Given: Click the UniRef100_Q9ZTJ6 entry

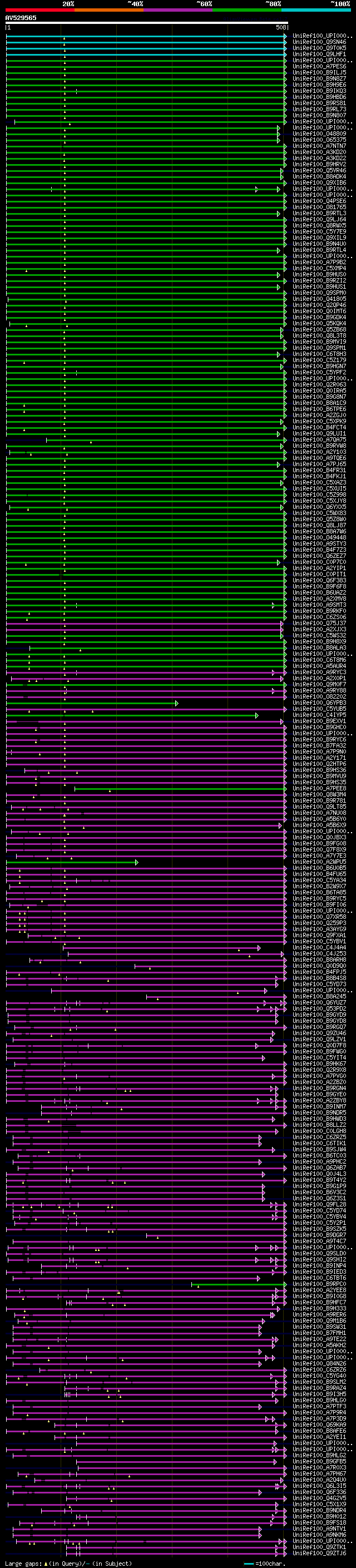Looking at the screenshot, I should click(319, 1553).
